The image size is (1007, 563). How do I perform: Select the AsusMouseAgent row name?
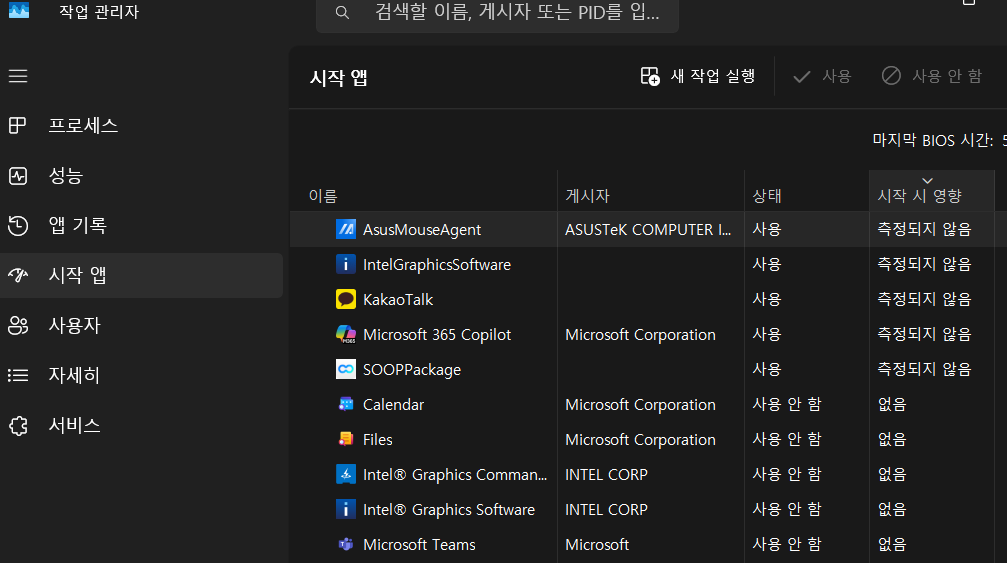(422, 230)
